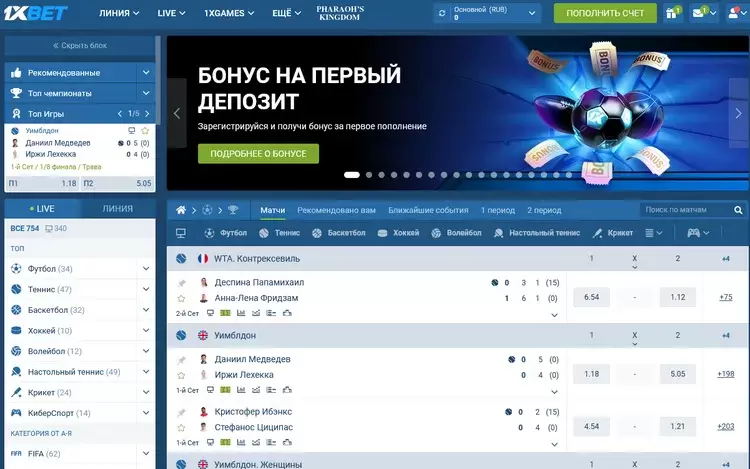Image resolution: width=750 pixels, height=469 pixels.
Task: Open the user profile icon
Action: (733, 13)
